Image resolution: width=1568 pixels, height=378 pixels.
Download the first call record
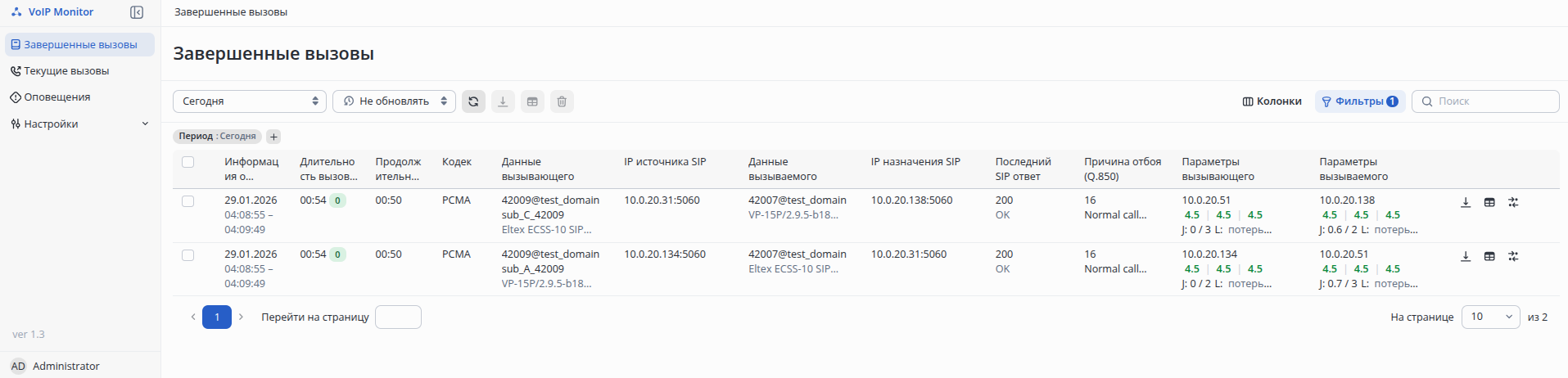pos(1466,202)
